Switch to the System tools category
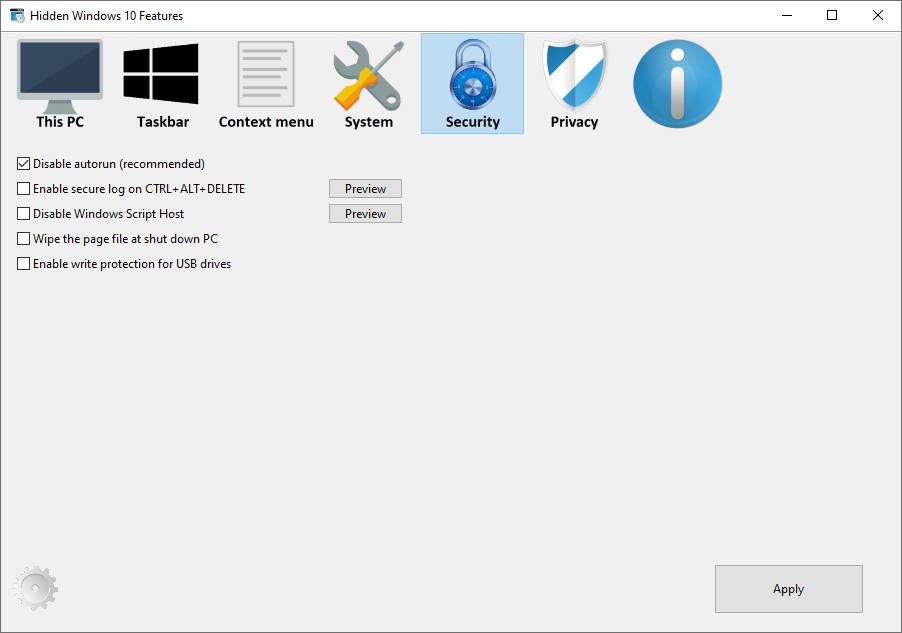Screen dimensions: 902x633 pyautogui.click(x=369, y=84)
